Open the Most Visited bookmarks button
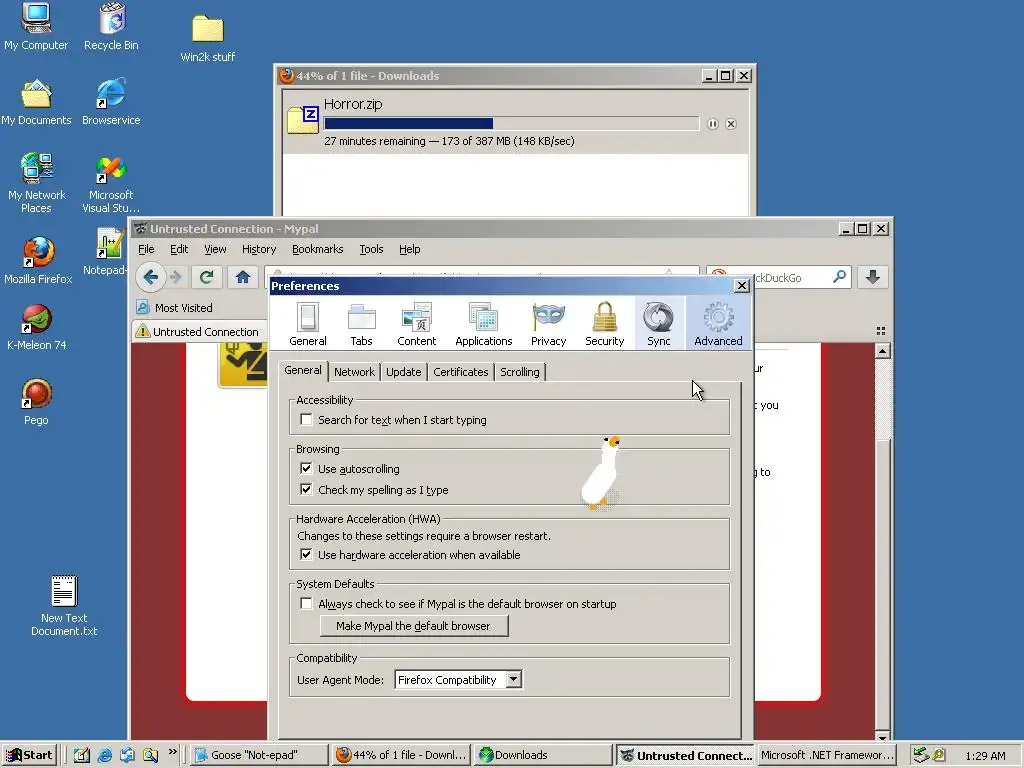Image resolution: width=1024 pixels, height=768 pixels. pos(175,308)
